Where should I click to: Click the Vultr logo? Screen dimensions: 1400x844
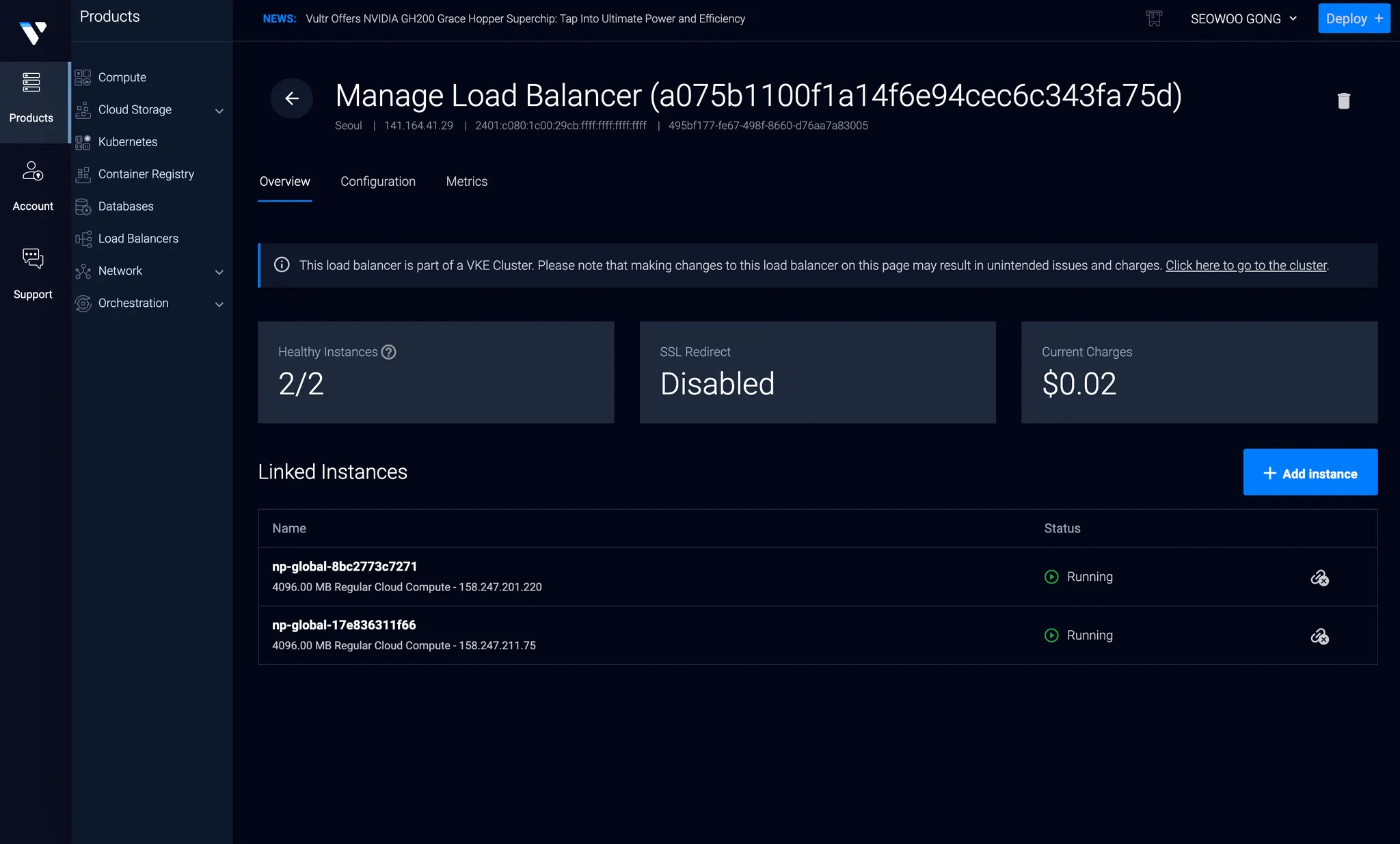tap(33, 32)
